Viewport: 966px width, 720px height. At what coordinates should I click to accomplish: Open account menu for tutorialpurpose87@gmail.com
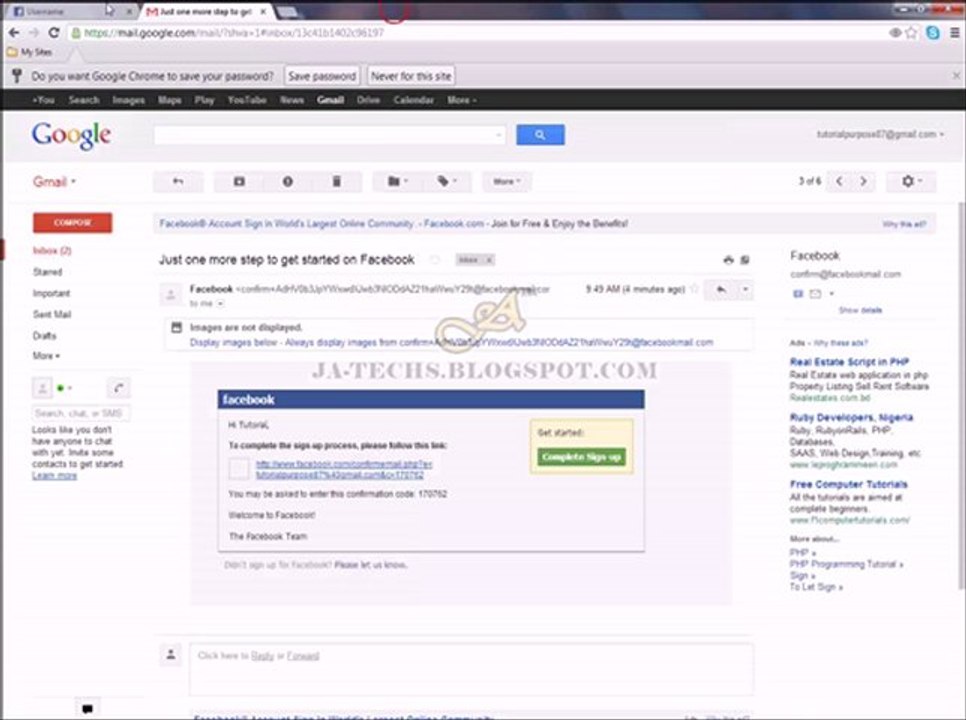click(880, 134)
